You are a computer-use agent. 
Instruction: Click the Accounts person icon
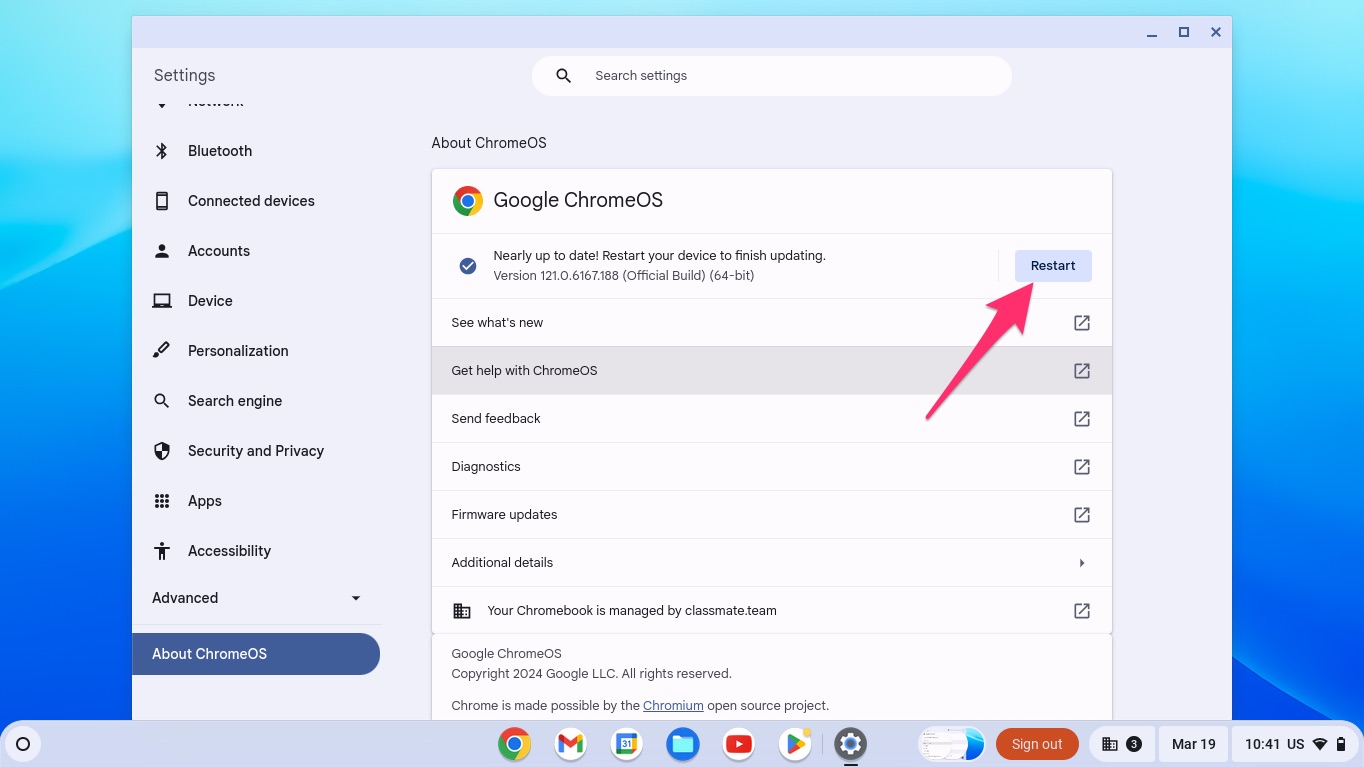pos(162,251)
